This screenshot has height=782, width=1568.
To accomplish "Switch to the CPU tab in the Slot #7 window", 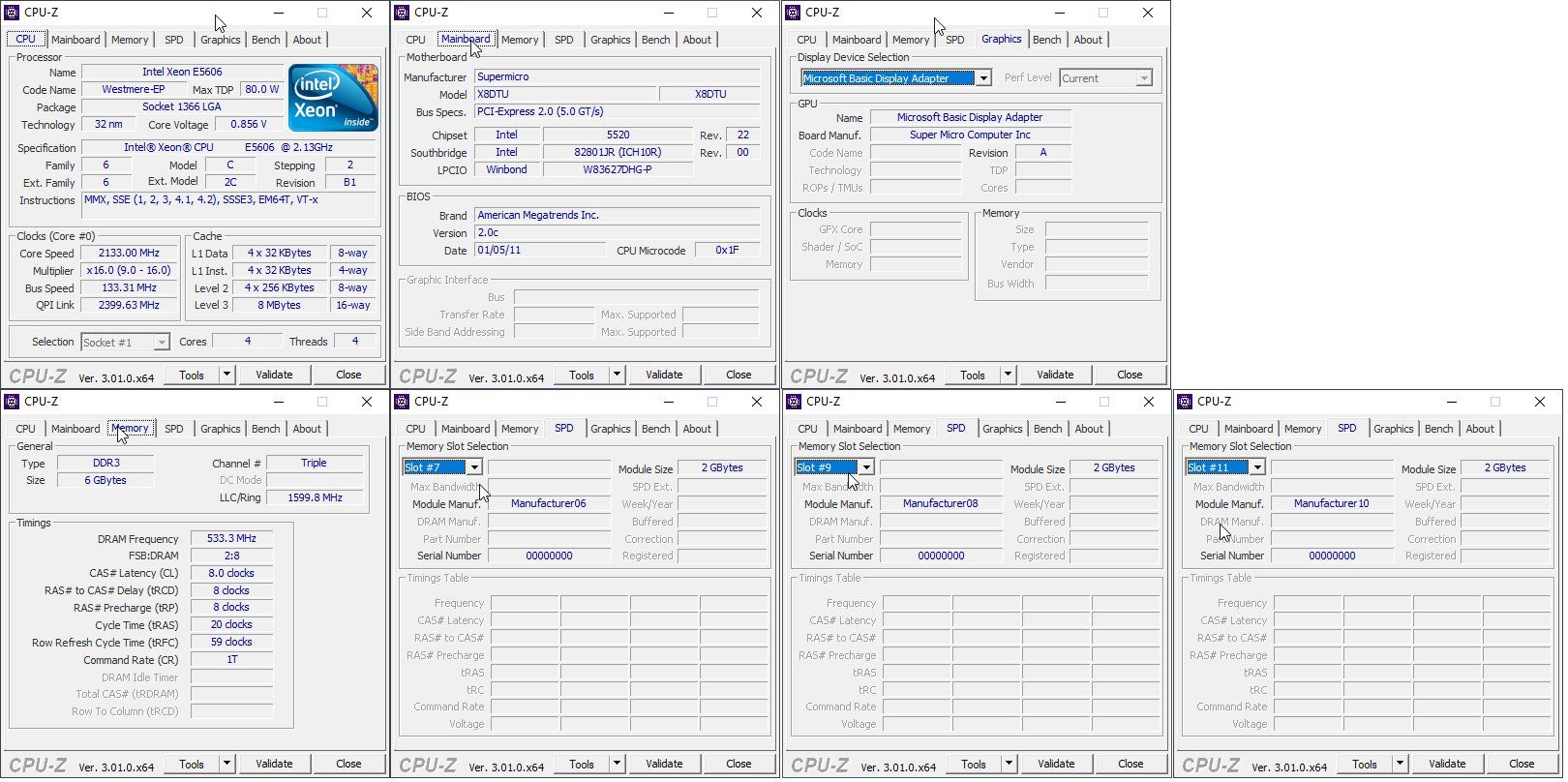I will [x=416, y=429].
